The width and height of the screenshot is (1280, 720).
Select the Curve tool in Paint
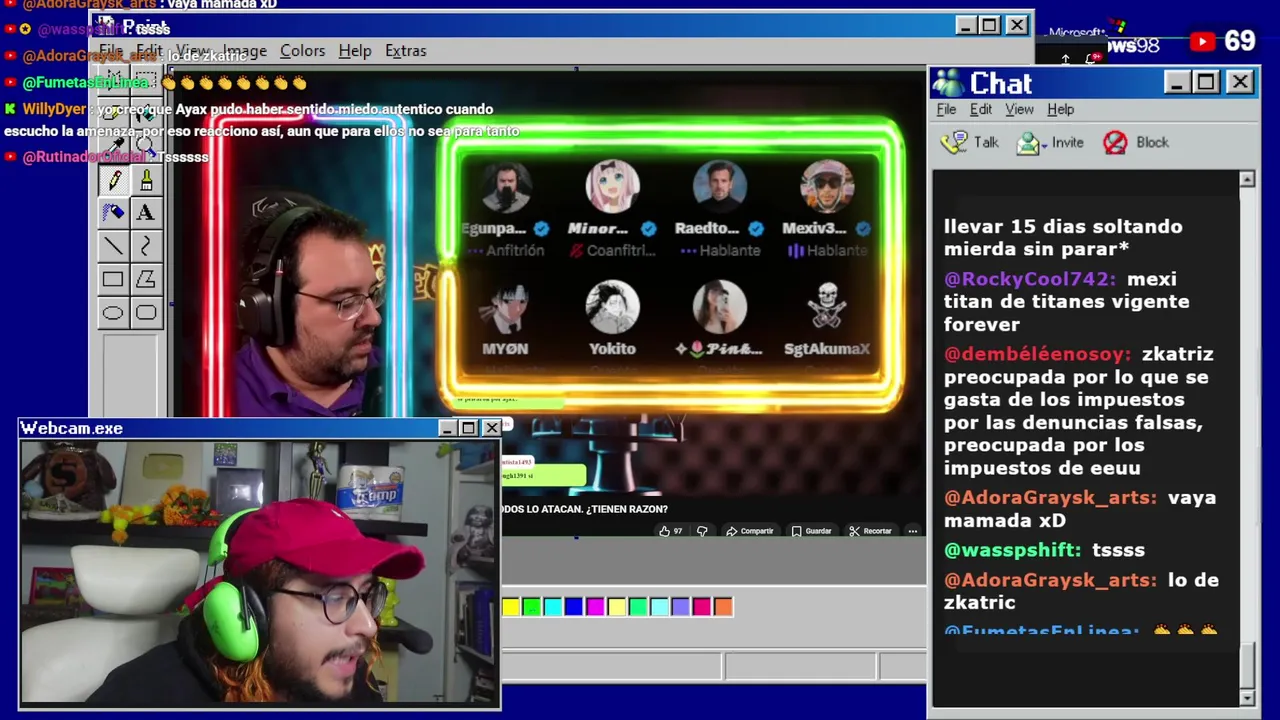146,246
